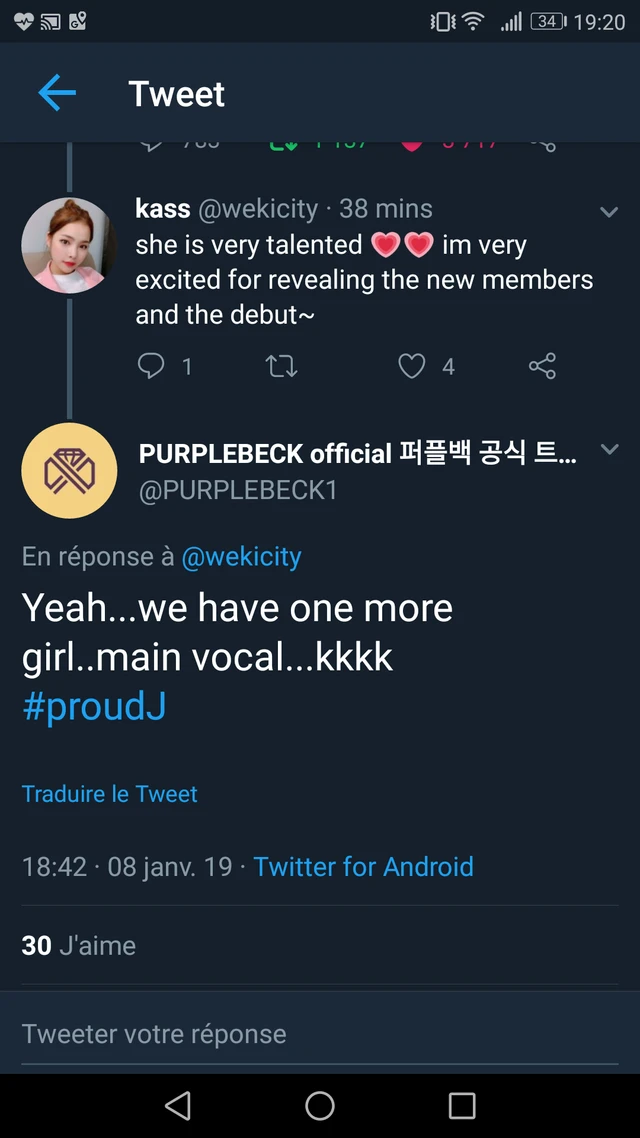640x1138 pixels.
Task: Expand options chevron on PURPLEBECK tweet
Action: (610, 449)
